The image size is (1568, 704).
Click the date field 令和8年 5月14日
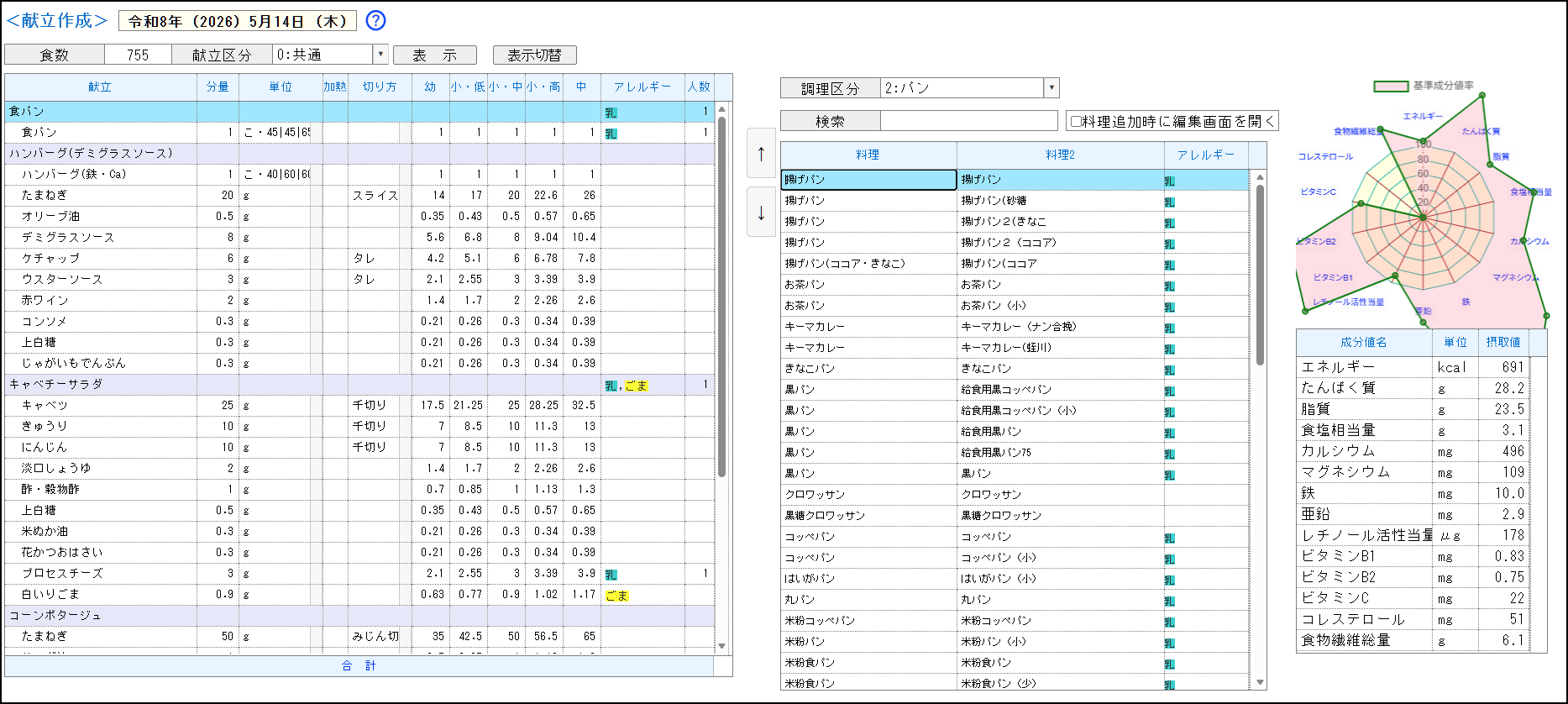pos(238,21)
